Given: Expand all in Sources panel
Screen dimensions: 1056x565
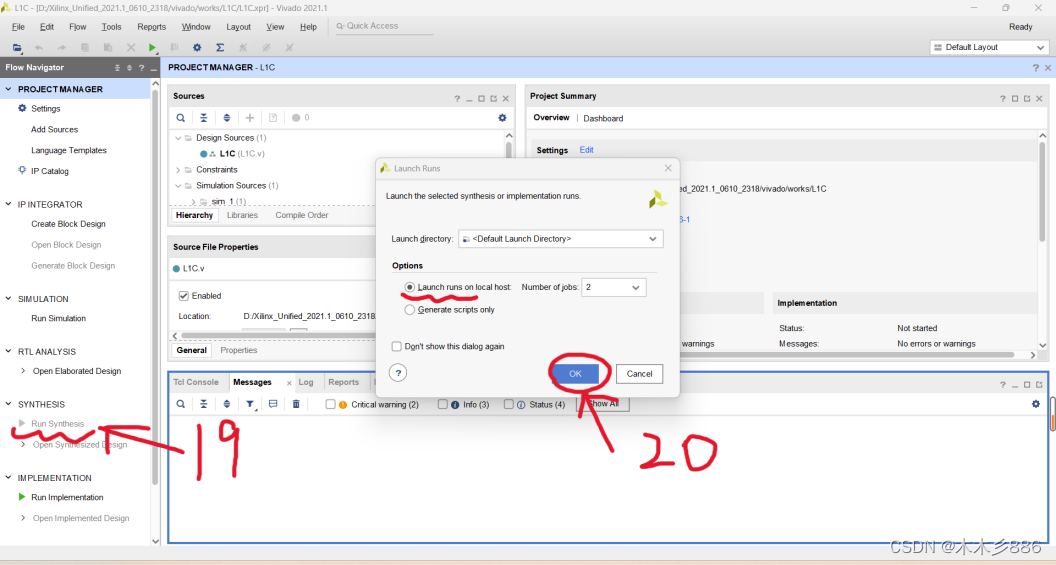Looking at the screenshot, I should pyautogui.click(x=226, y=118).
